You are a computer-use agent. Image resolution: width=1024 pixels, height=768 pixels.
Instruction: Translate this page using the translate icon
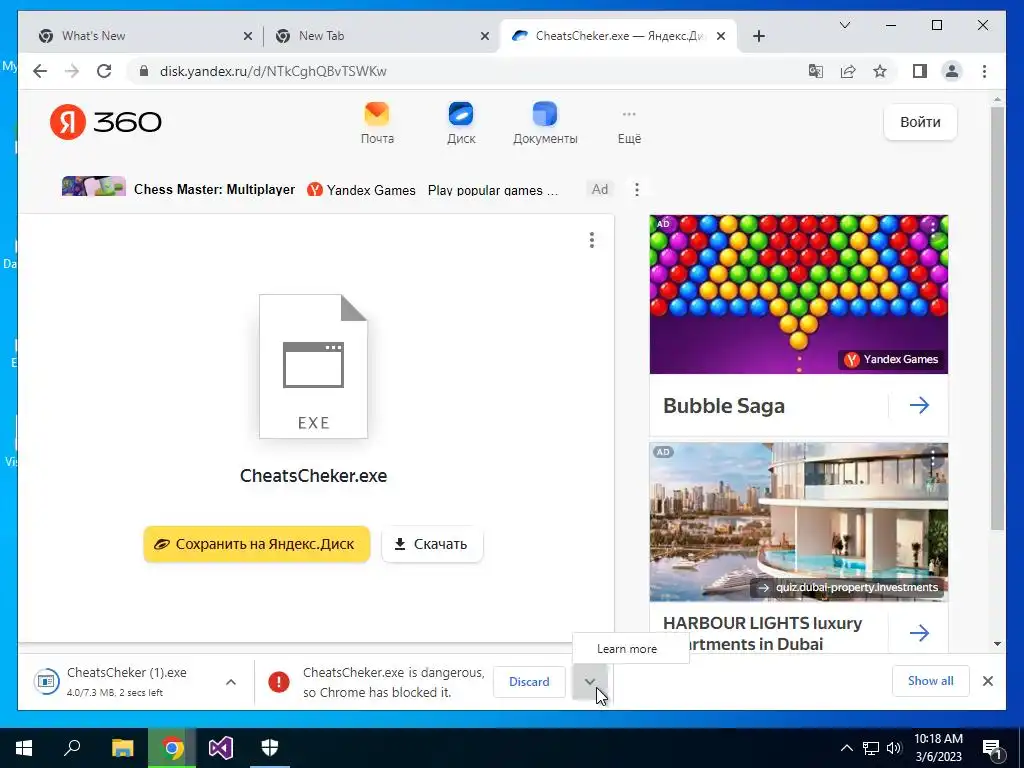816,71
